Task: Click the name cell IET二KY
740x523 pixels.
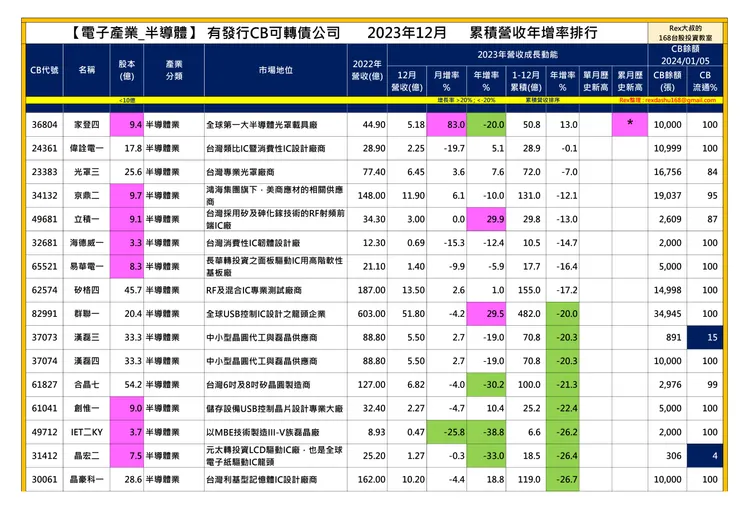Action: click(87, 432)
